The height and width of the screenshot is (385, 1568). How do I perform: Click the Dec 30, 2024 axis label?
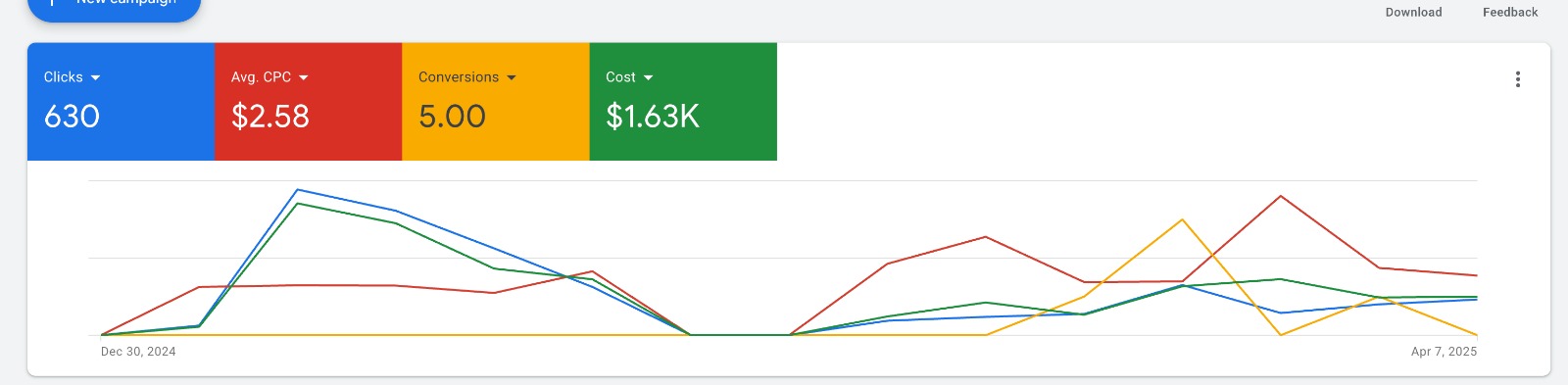pyautogui.click(x=138, y=352)
